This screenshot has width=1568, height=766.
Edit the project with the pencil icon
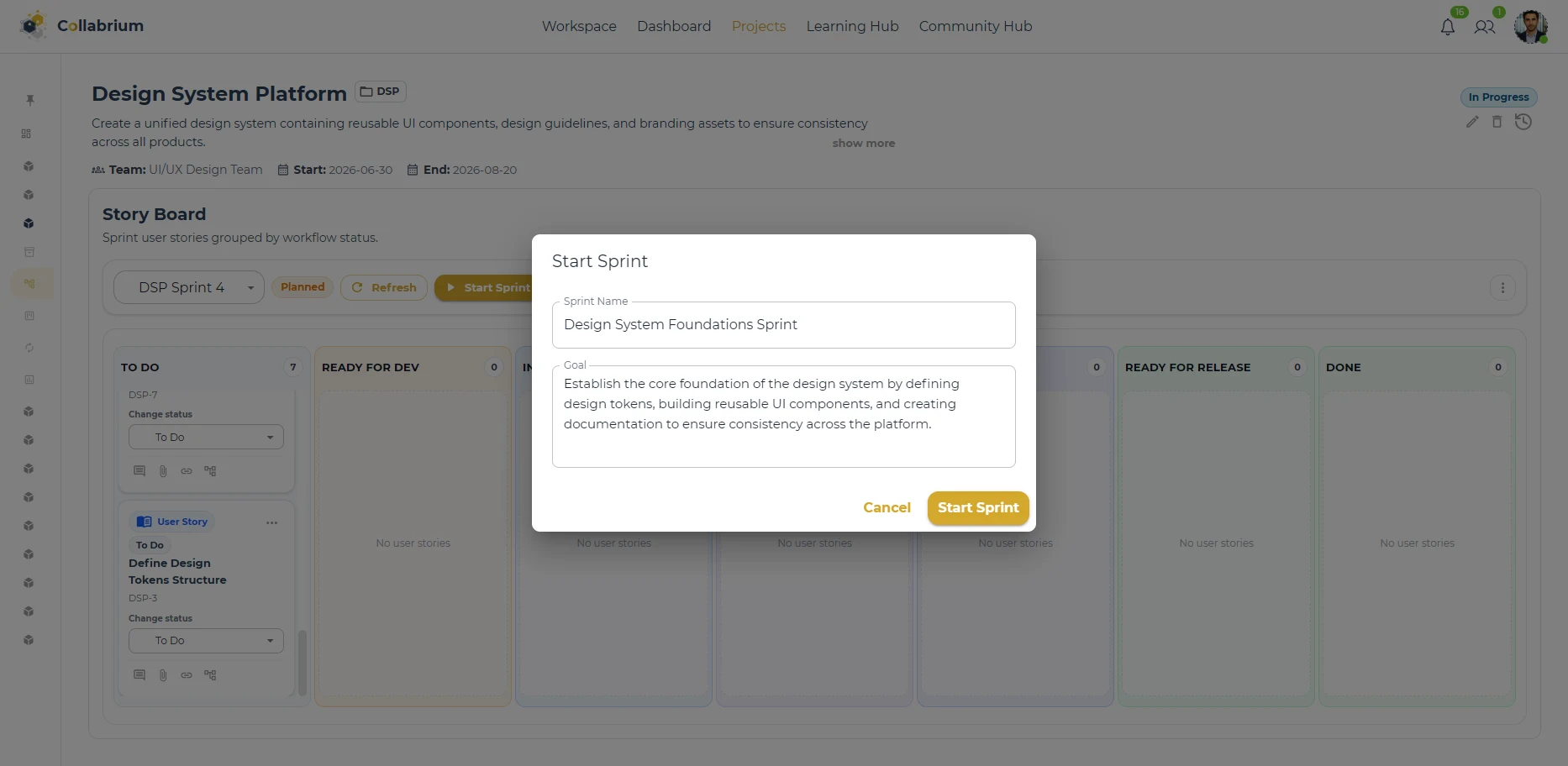point(1472,122)
